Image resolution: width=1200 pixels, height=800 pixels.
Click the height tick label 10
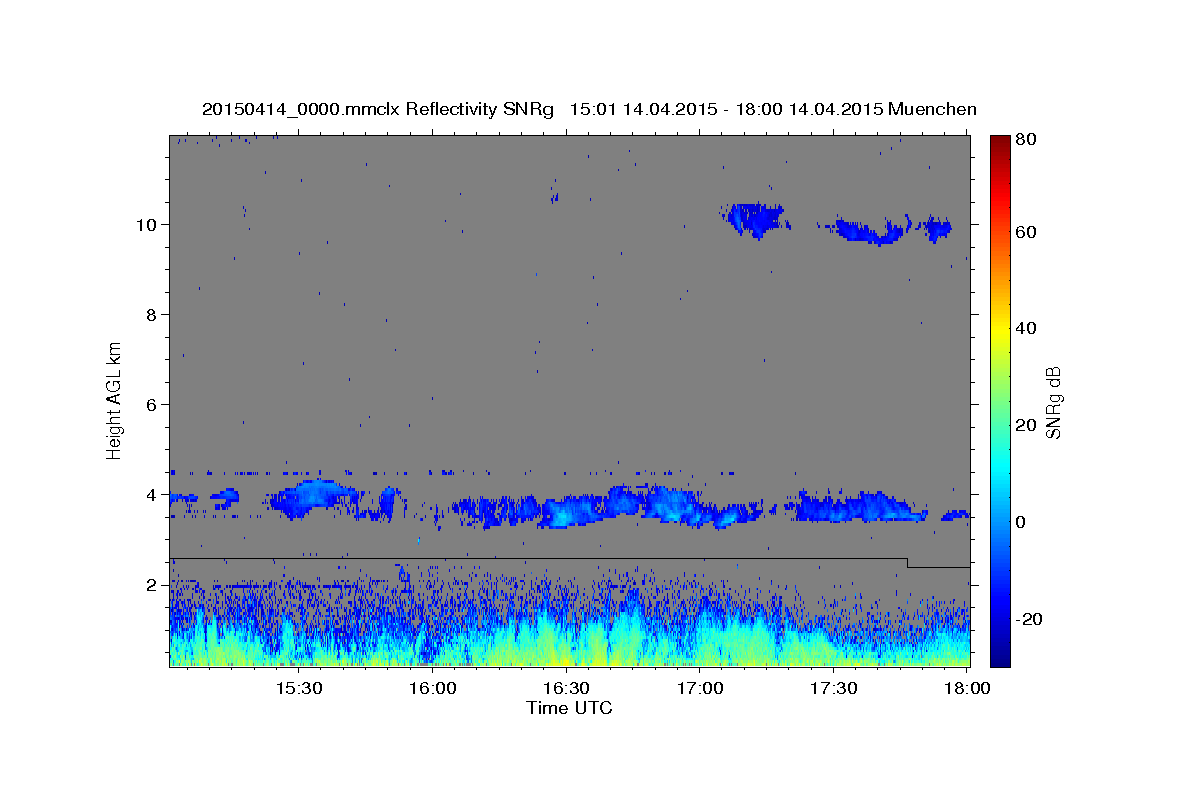coord(149,224)
